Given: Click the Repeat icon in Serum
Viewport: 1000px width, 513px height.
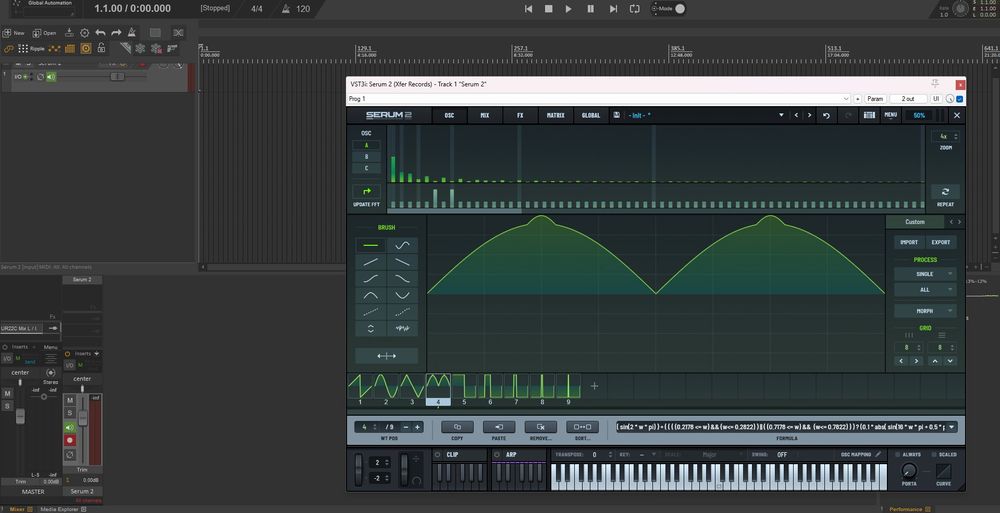Looking at the screenshot, I should (945, 191).
